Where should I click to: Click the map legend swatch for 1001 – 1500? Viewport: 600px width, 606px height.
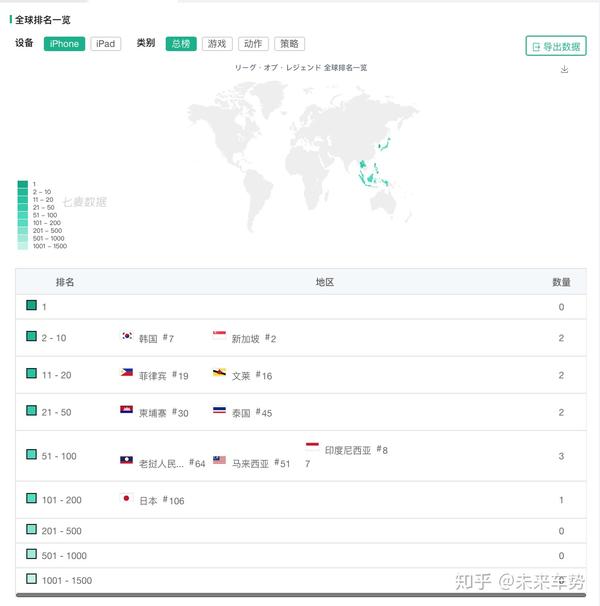pyautogui.click(x=23, y=246)
